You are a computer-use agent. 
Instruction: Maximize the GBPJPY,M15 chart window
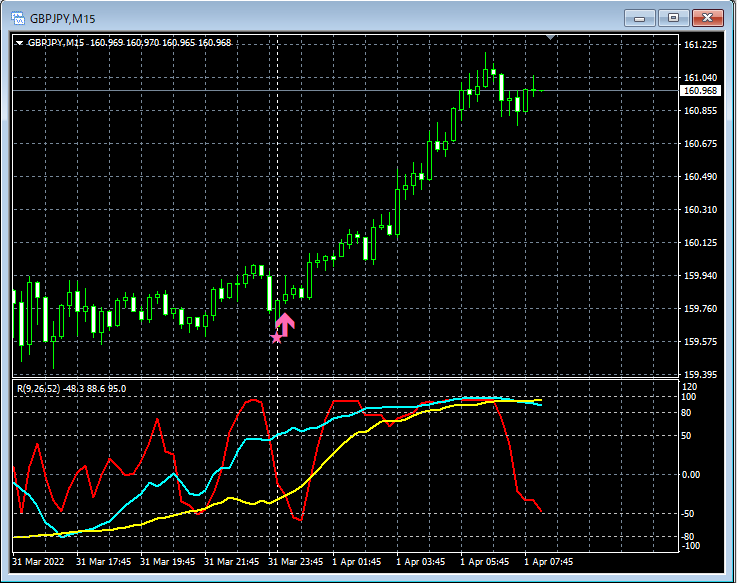673,18
